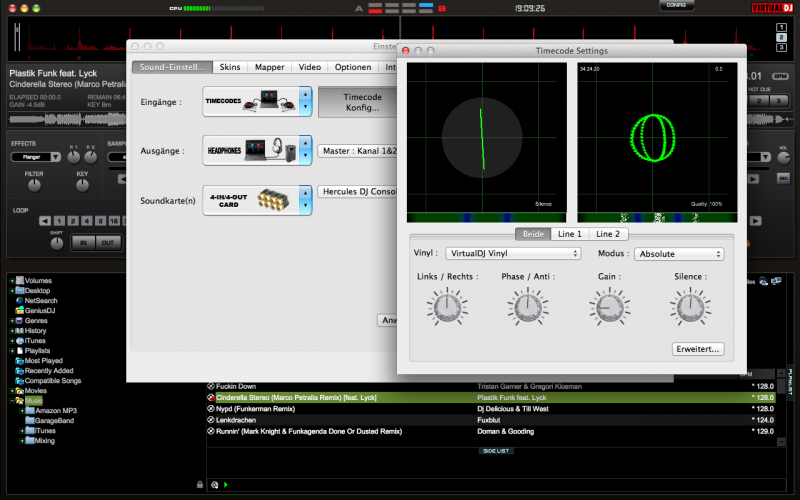Expand the Volumes folder
The width and height of the screenshot is (800, 500).
[12, 281]
